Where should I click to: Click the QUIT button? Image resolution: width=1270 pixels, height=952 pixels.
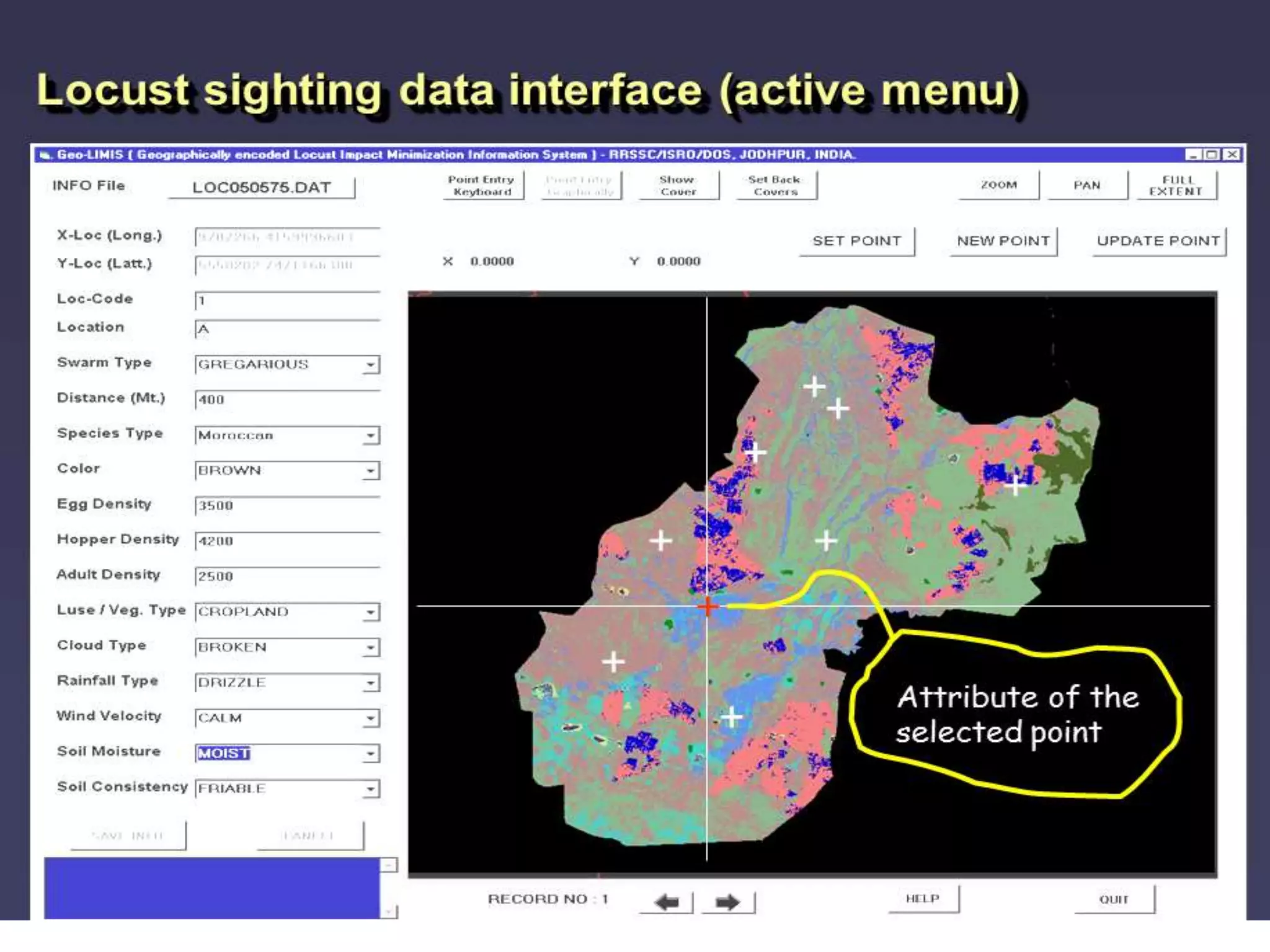click(1114, 899)
